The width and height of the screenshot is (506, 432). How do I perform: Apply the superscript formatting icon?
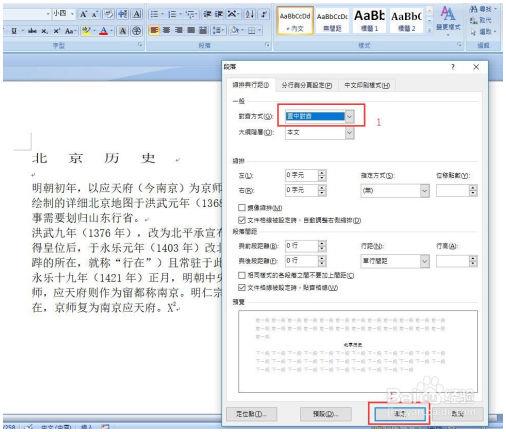[x=56, y=31]
